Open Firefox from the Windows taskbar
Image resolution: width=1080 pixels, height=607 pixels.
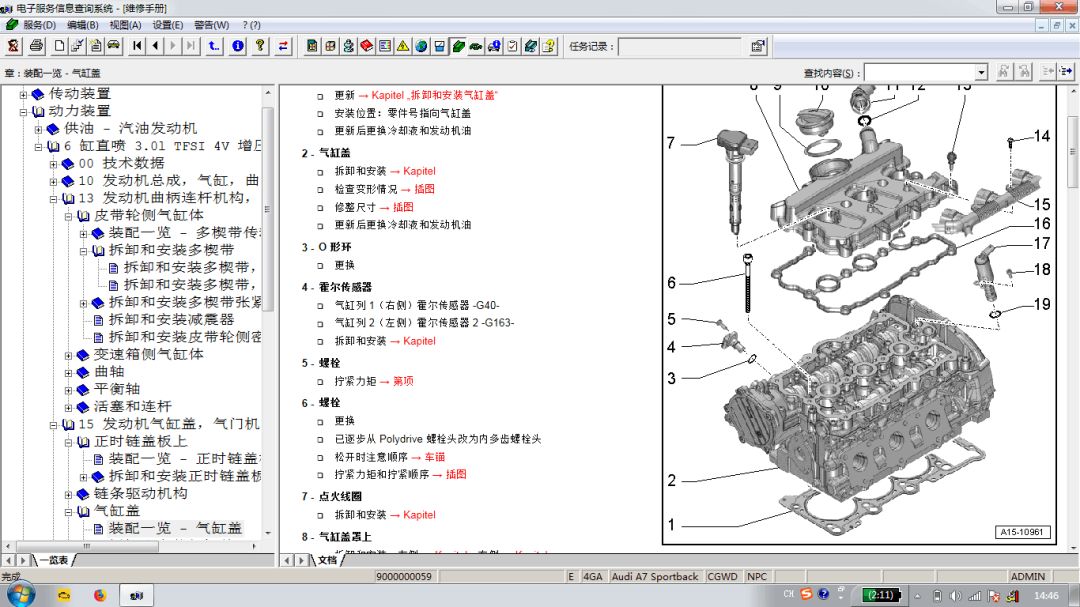coord(99,594)
